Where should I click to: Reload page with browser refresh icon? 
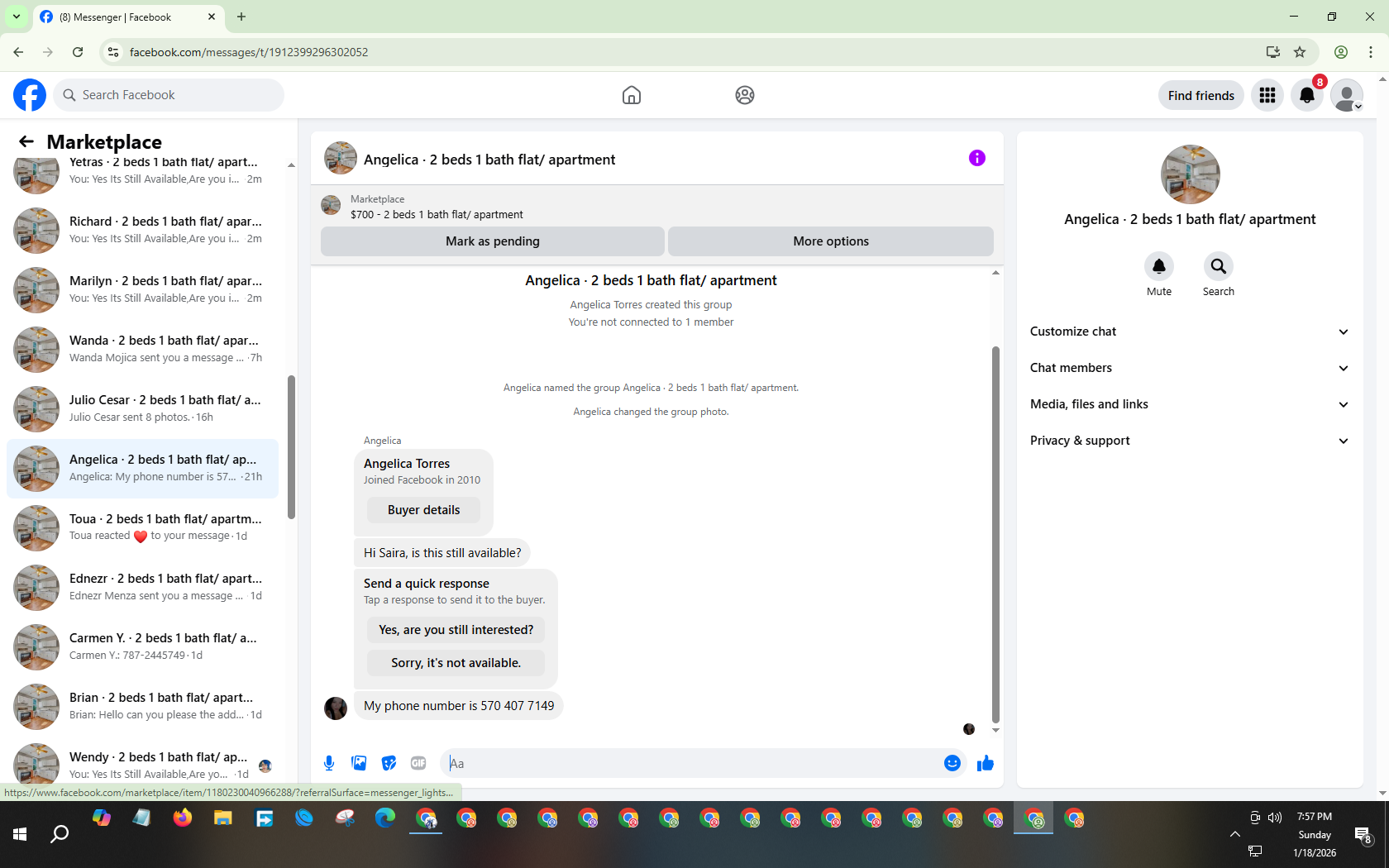point(78,52)
